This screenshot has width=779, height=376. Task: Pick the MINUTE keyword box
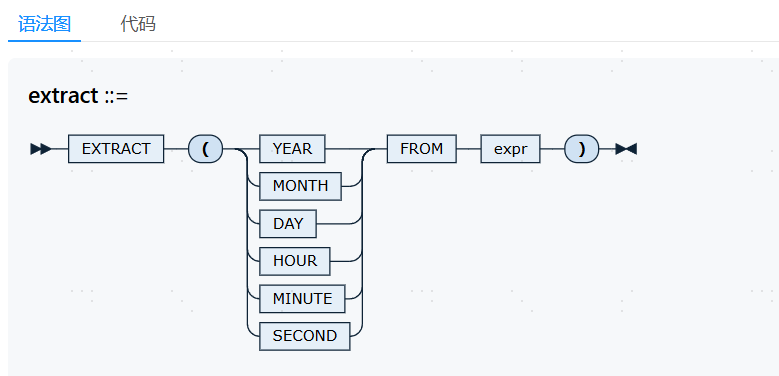coord(302,299)
